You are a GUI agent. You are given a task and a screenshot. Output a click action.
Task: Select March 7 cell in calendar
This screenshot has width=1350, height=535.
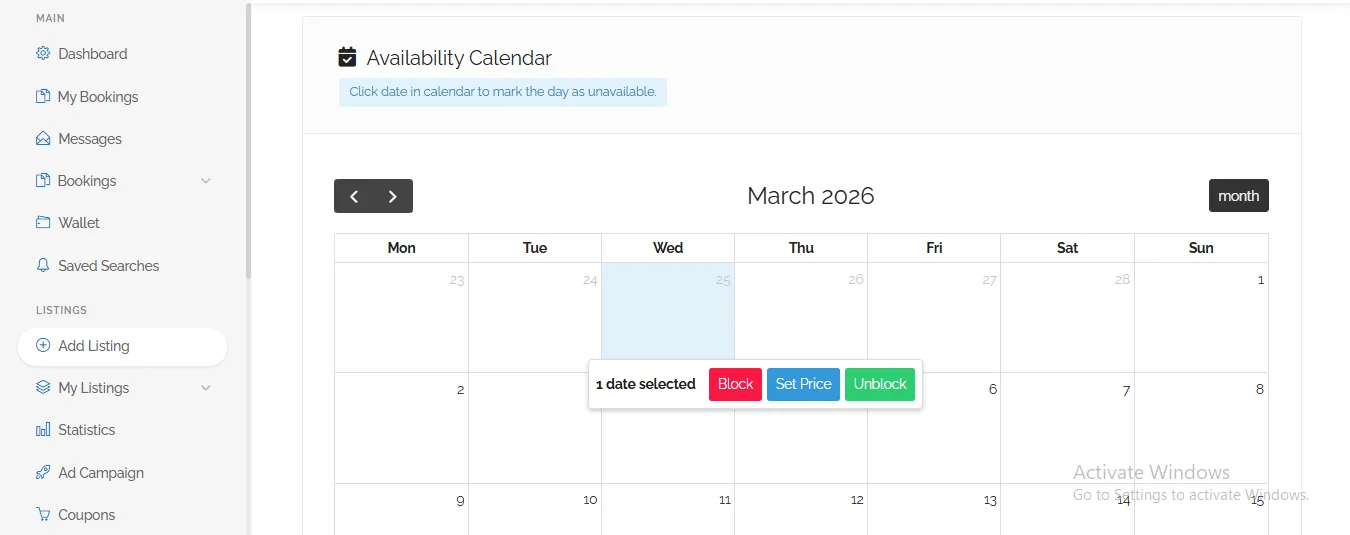(1067, 430)
